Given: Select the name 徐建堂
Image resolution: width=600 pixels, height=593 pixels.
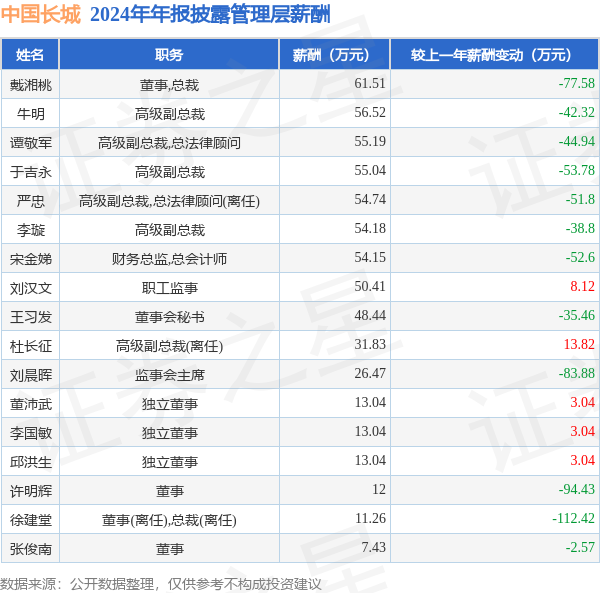Looking at the screenshot, I should [31, 521].
